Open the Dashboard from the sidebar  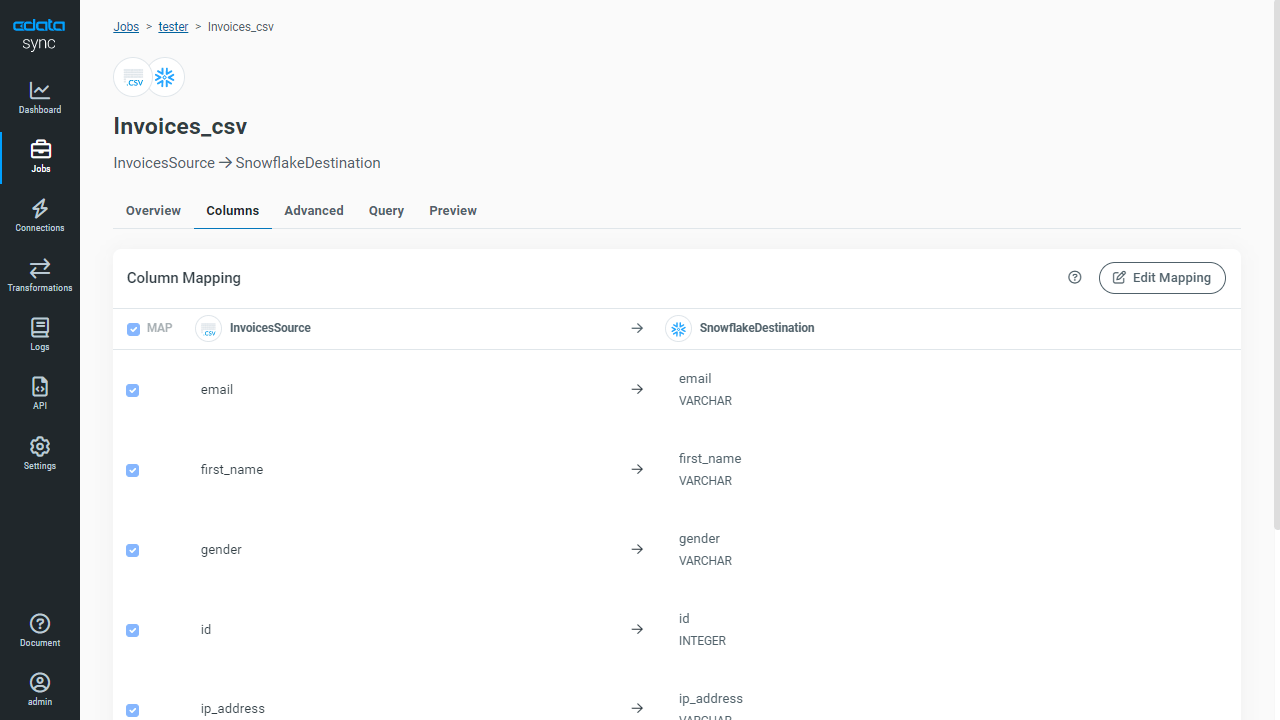pyautogui.click(x=40, y=97)
